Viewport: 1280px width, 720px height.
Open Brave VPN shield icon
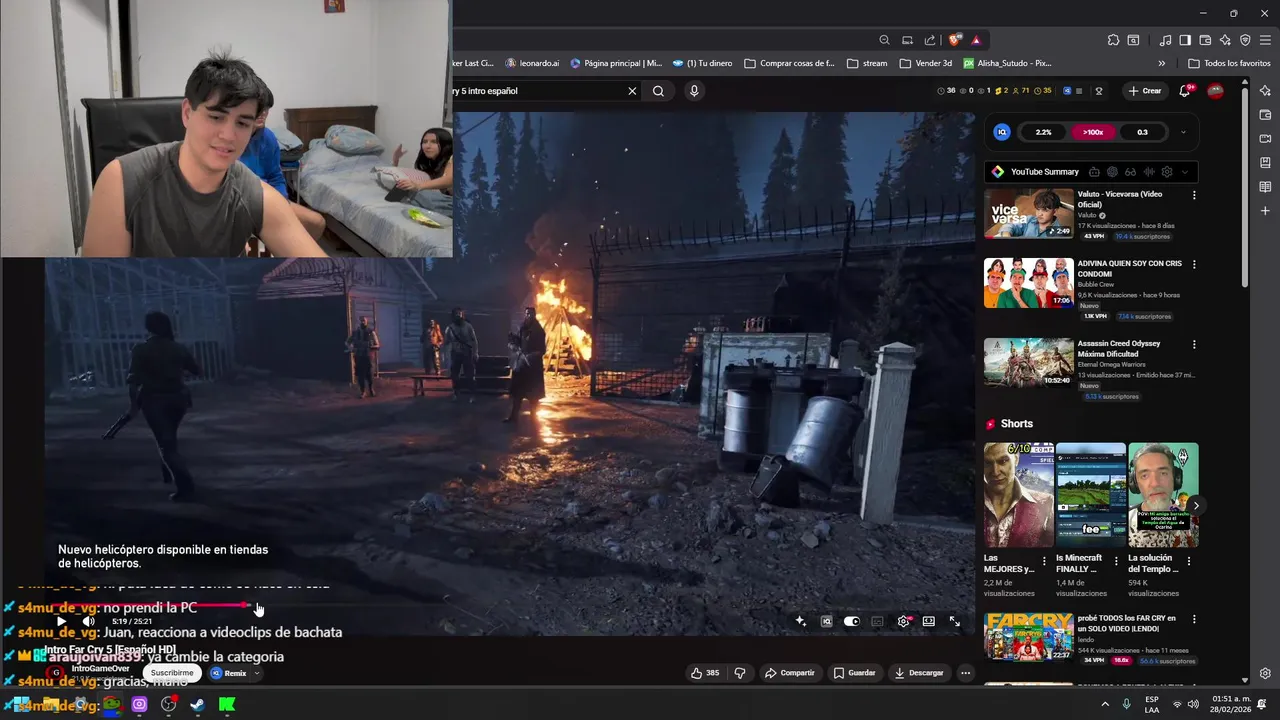coord(1245,40)
